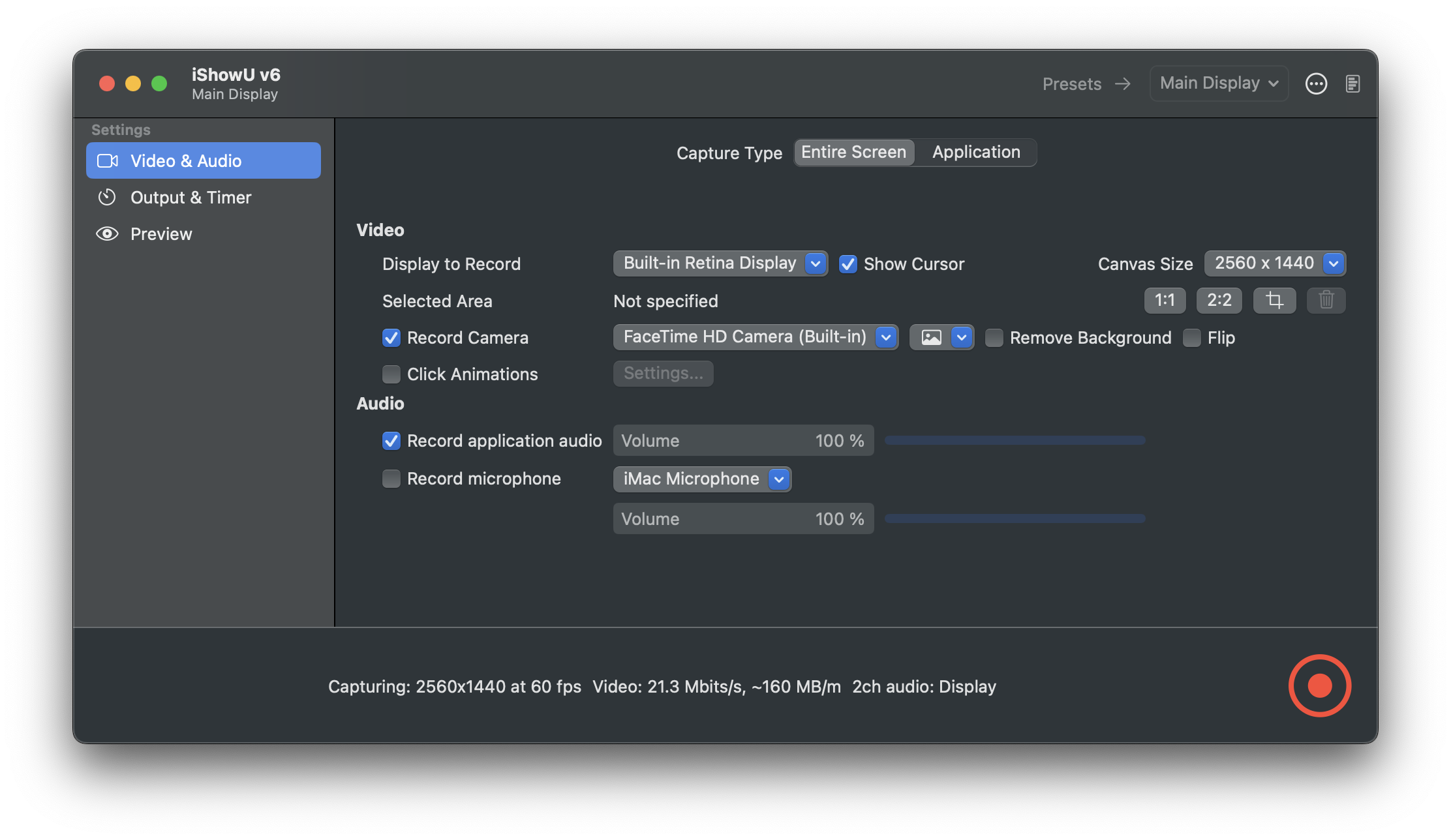This screenshot has height=840, width=1451.
Task: Zoom the window with the green button
Action: [x=159, y=83]
